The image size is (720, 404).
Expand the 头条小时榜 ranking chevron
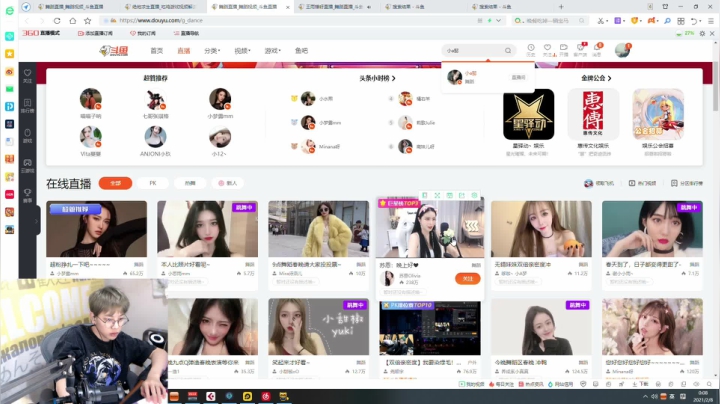(x=394, y=79)
